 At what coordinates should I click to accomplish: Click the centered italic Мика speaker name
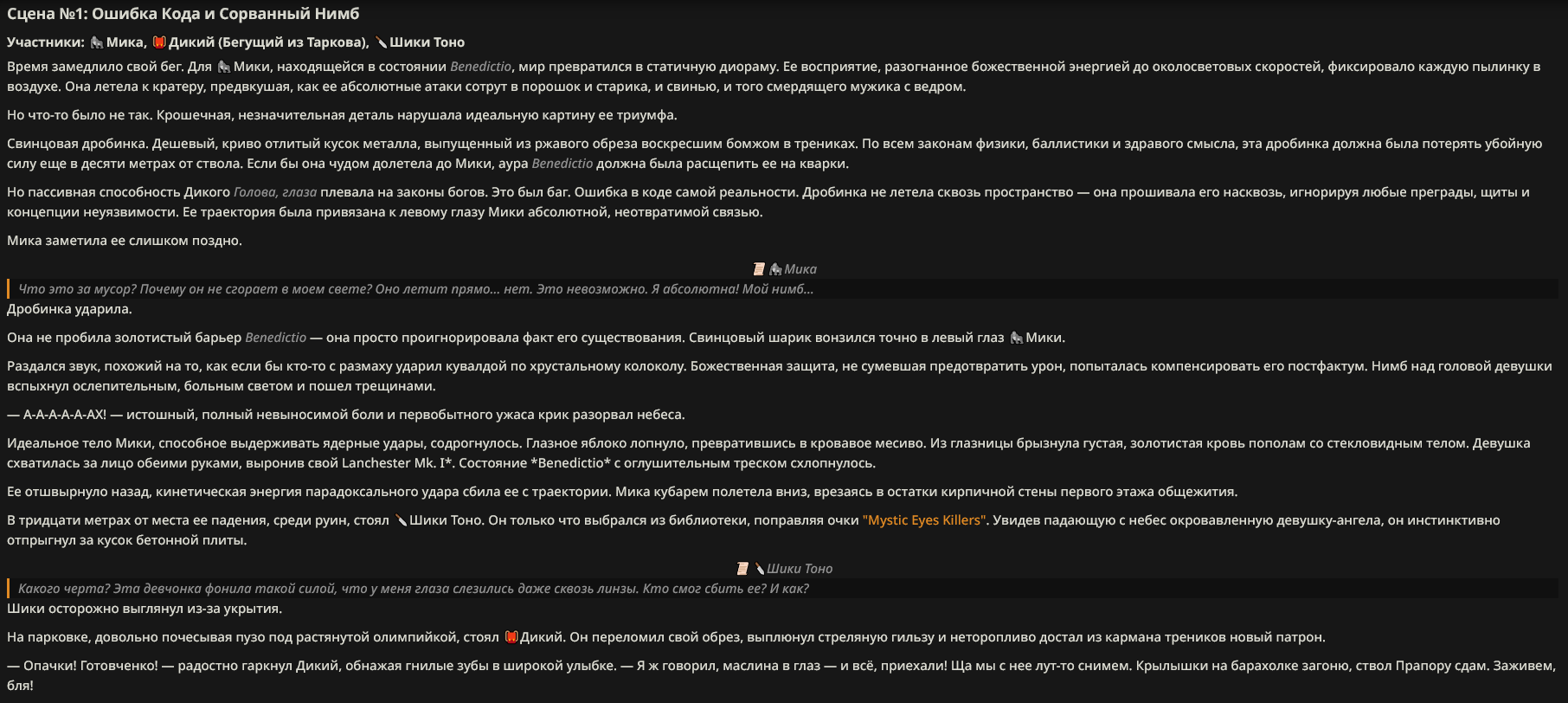click(800, 269)
